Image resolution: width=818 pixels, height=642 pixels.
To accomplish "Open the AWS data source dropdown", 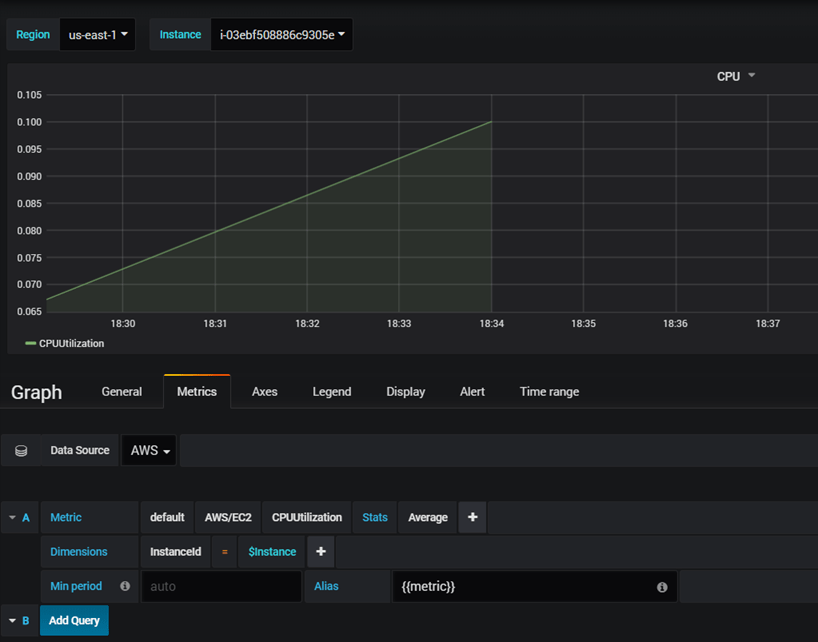I will coord(149,451).
